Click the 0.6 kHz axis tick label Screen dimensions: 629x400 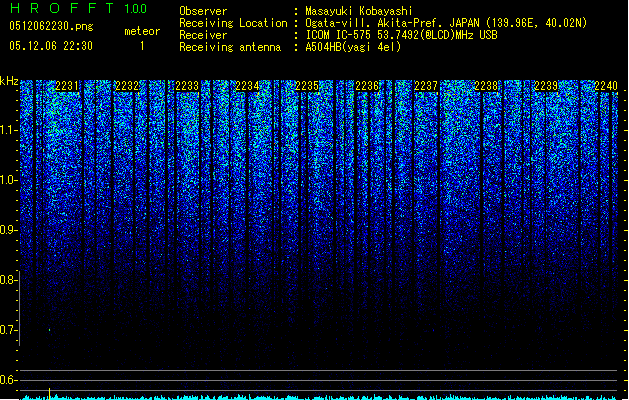[x=9, y=380]
